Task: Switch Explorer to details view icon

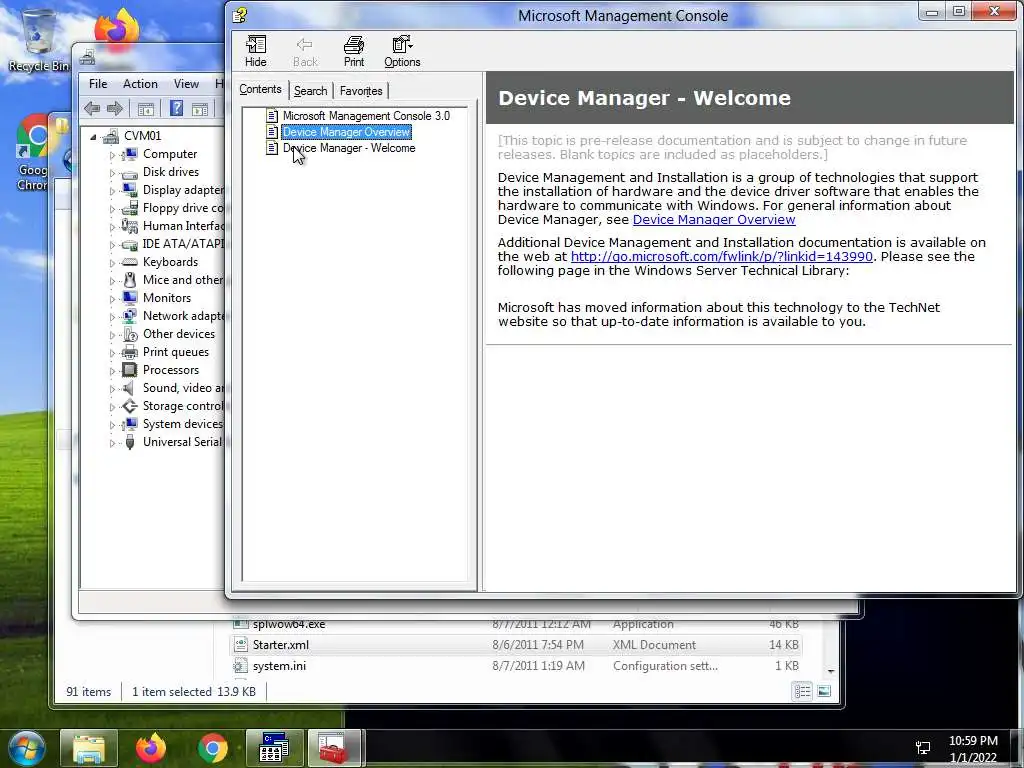Action: coord(803,691)
